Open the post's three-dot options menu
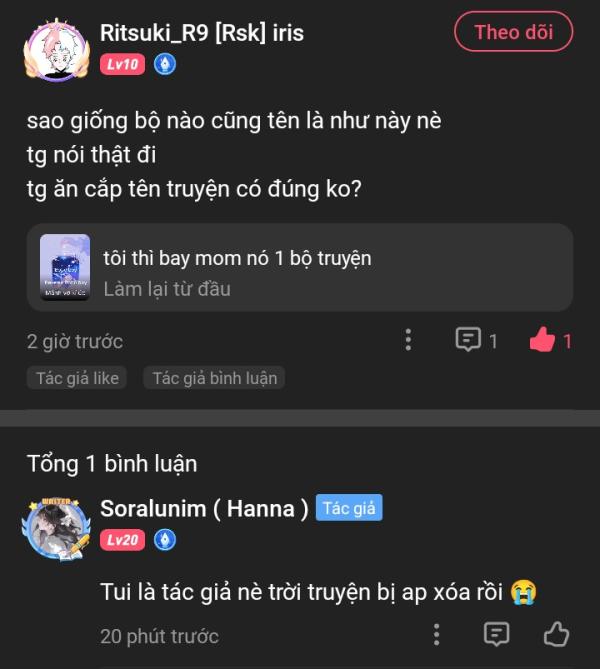Viewport: 600px width, 669px height. coord(408,340)
